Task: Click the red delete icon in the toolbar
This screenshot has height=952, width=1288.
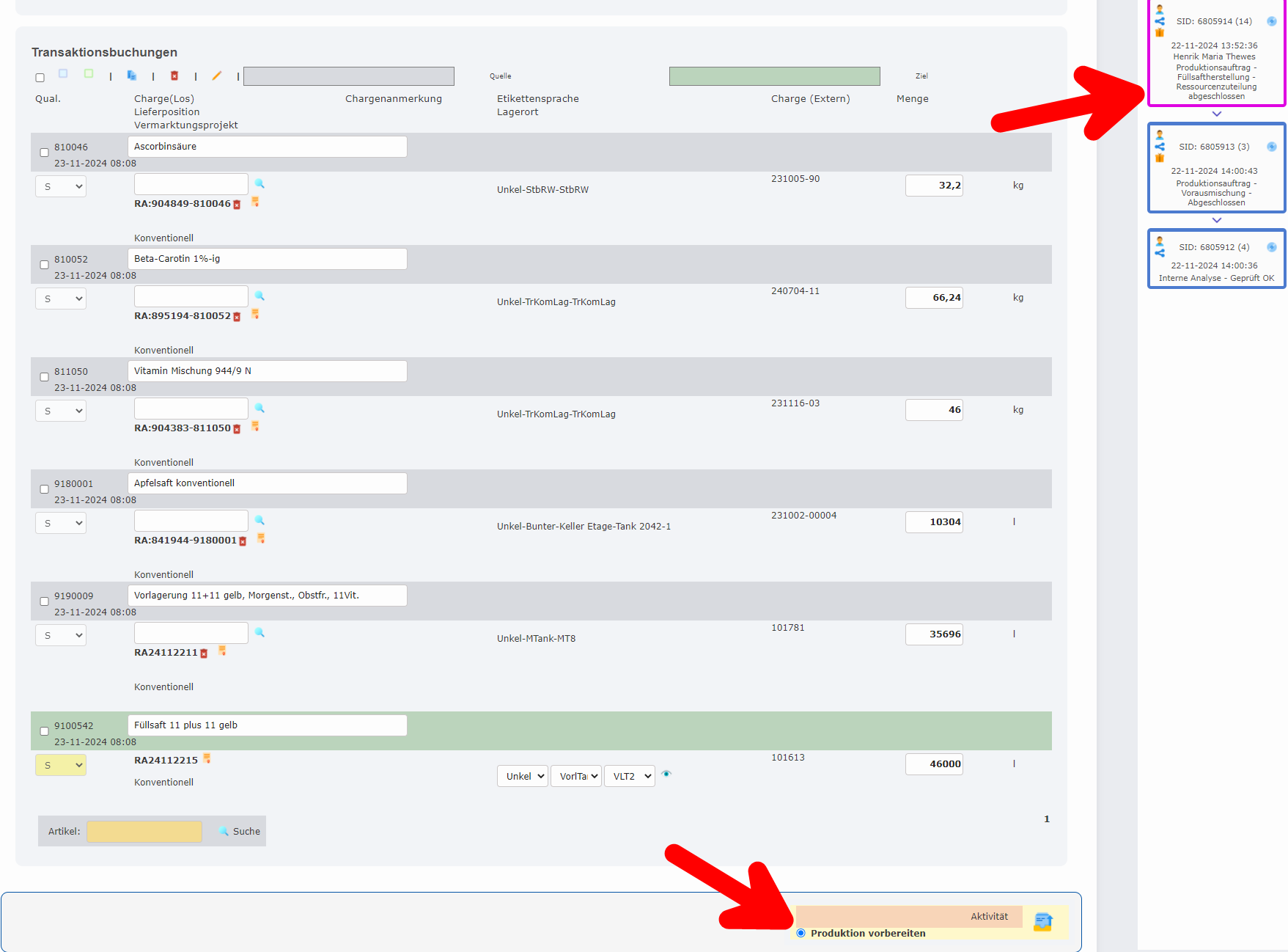Action: (x=174, y=76)
